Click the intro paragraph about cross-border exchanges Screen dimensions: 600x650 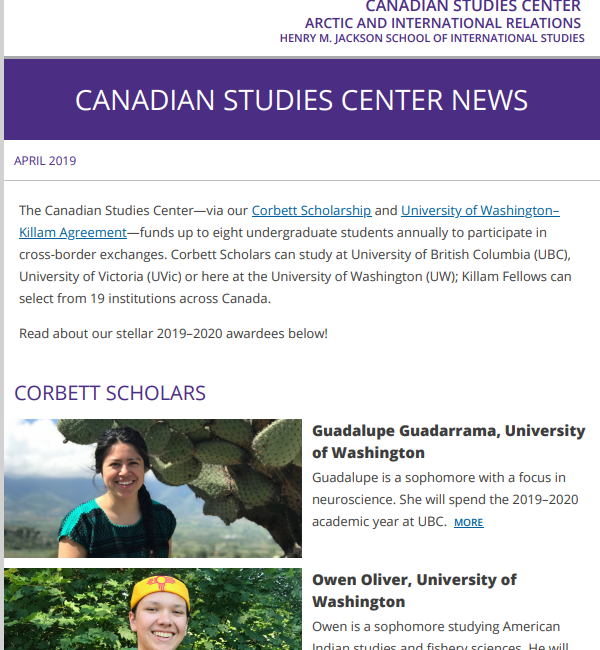point(295,255)
